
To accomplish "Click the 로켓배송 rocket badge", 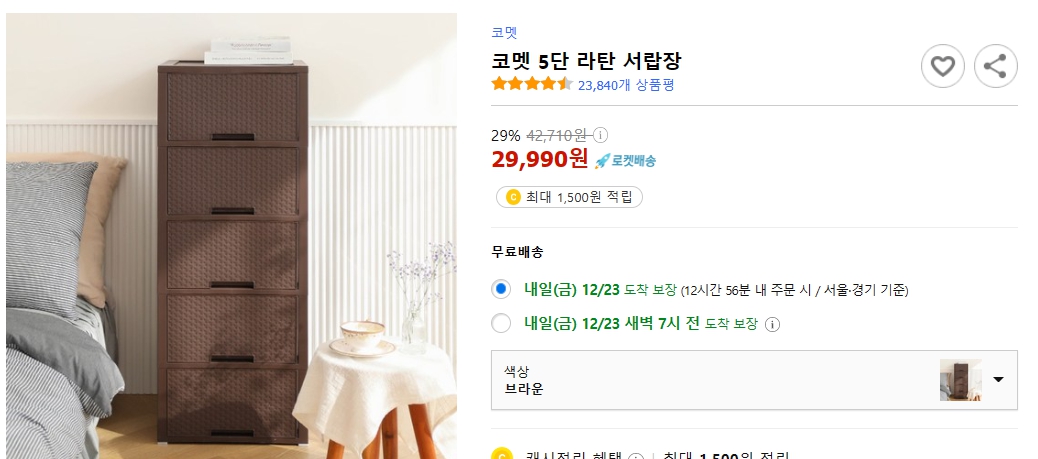I will 626,160.
